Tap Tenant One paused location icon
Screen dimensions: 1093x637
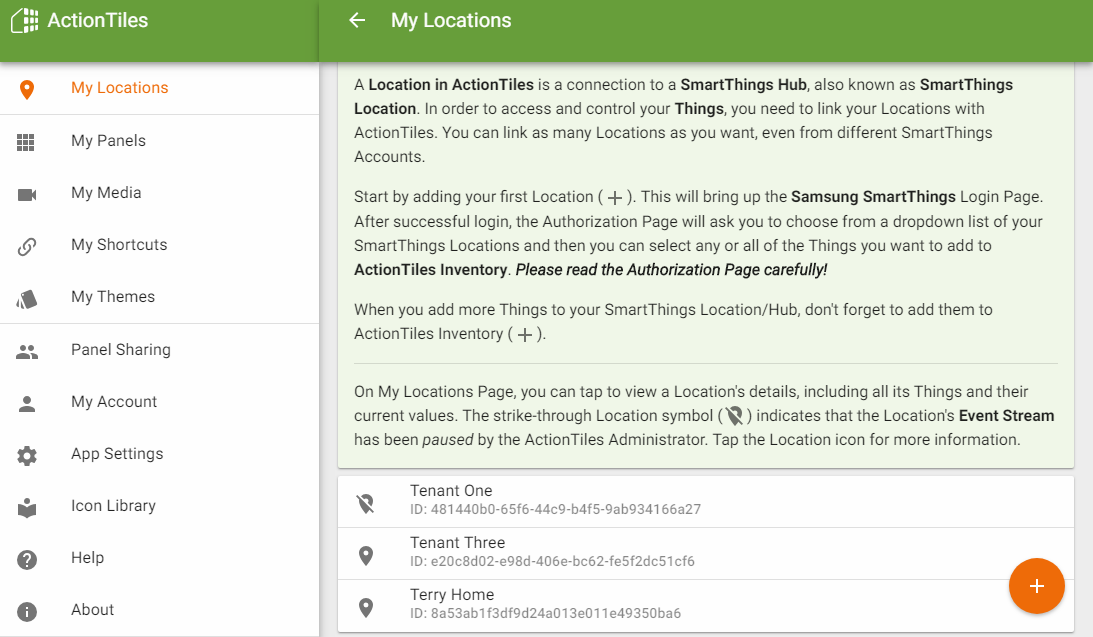click(x=365, y=503)
